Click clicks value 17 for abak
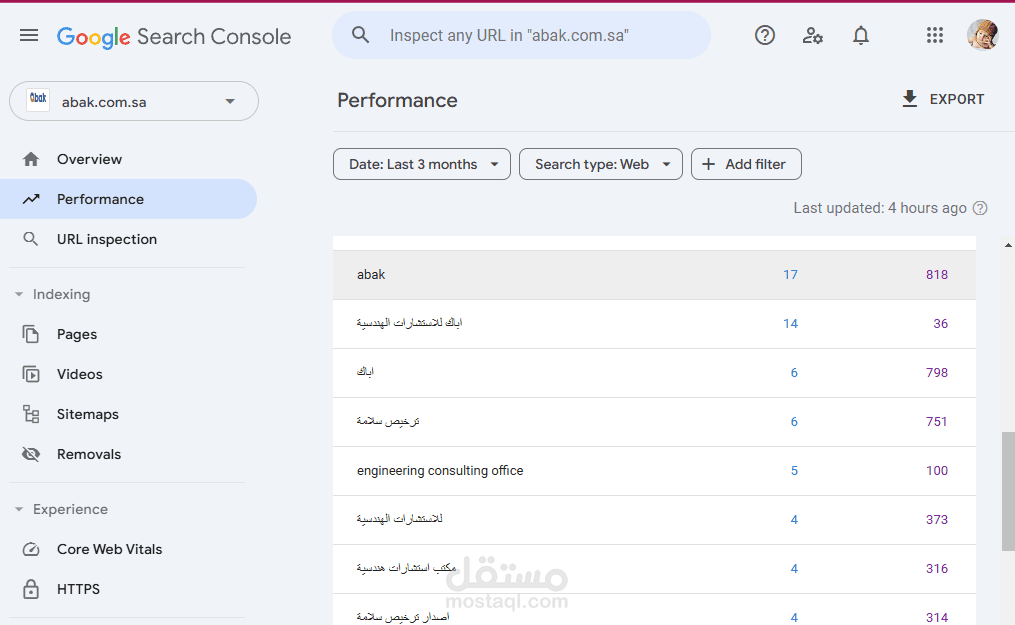This screenshot has width=1015, height=625. coord(790,275)
